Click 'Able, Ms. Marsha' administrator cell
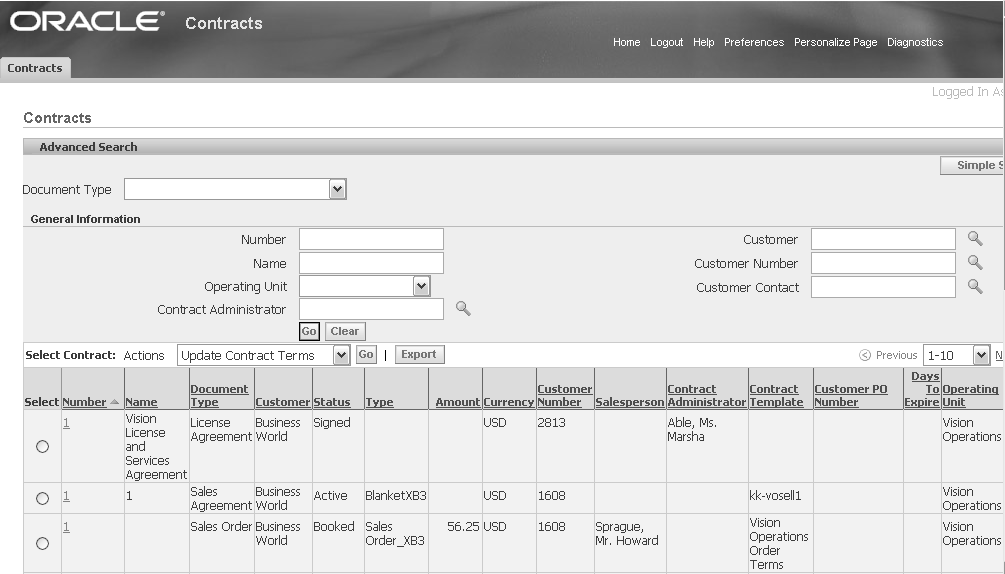The height and width of the screenshot is (574, 1005). click(692, 430)
